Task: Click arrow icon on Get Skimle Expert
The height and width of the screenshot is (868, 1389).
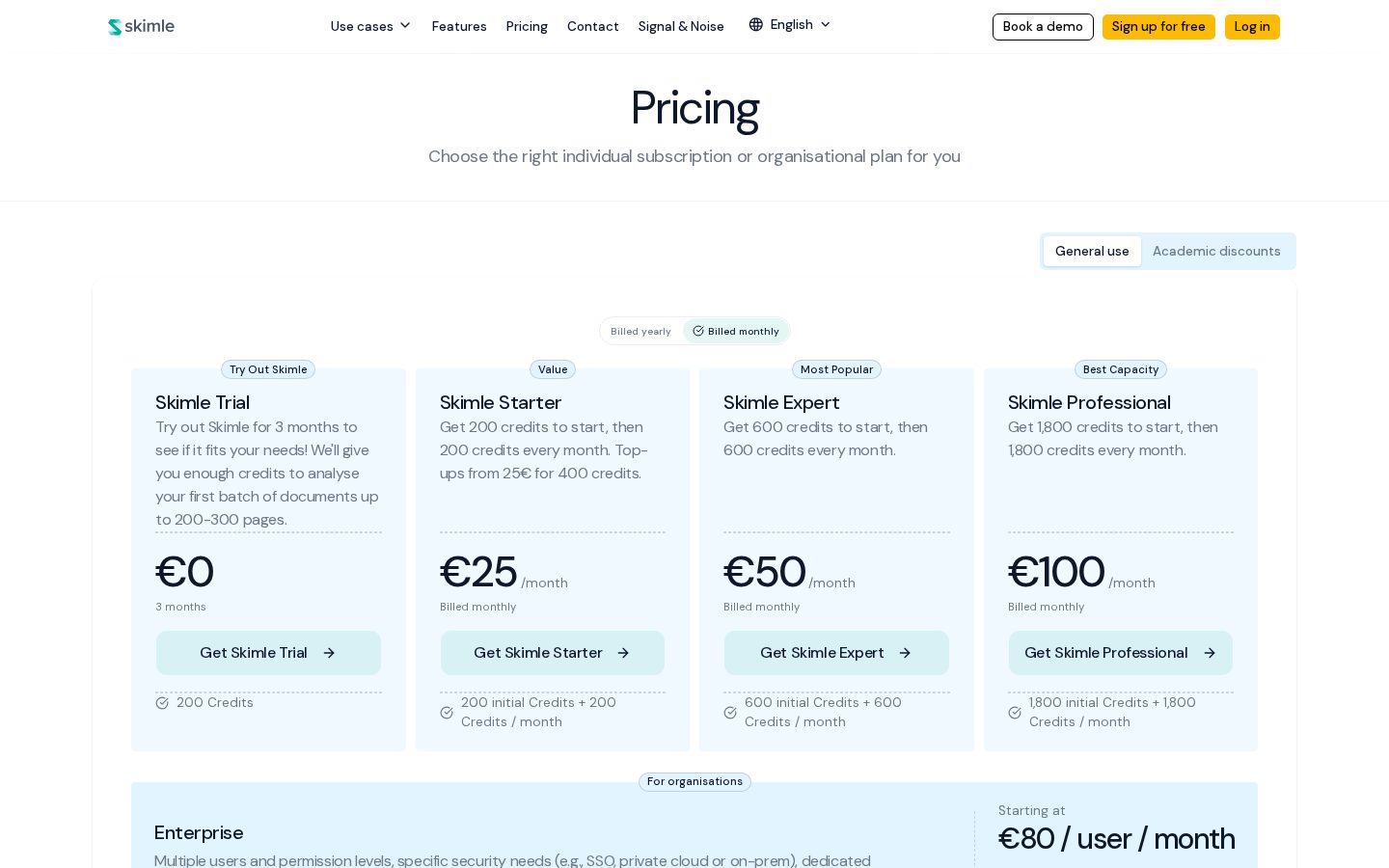Action: (905, 653)
